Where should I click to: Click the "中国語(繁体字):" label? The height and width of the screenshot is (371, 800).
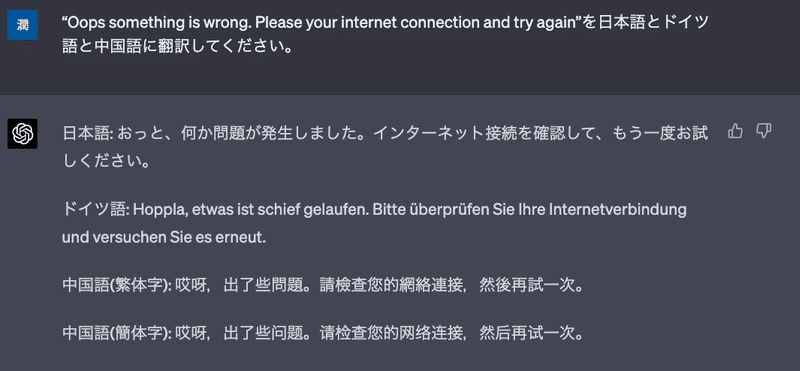117,286
